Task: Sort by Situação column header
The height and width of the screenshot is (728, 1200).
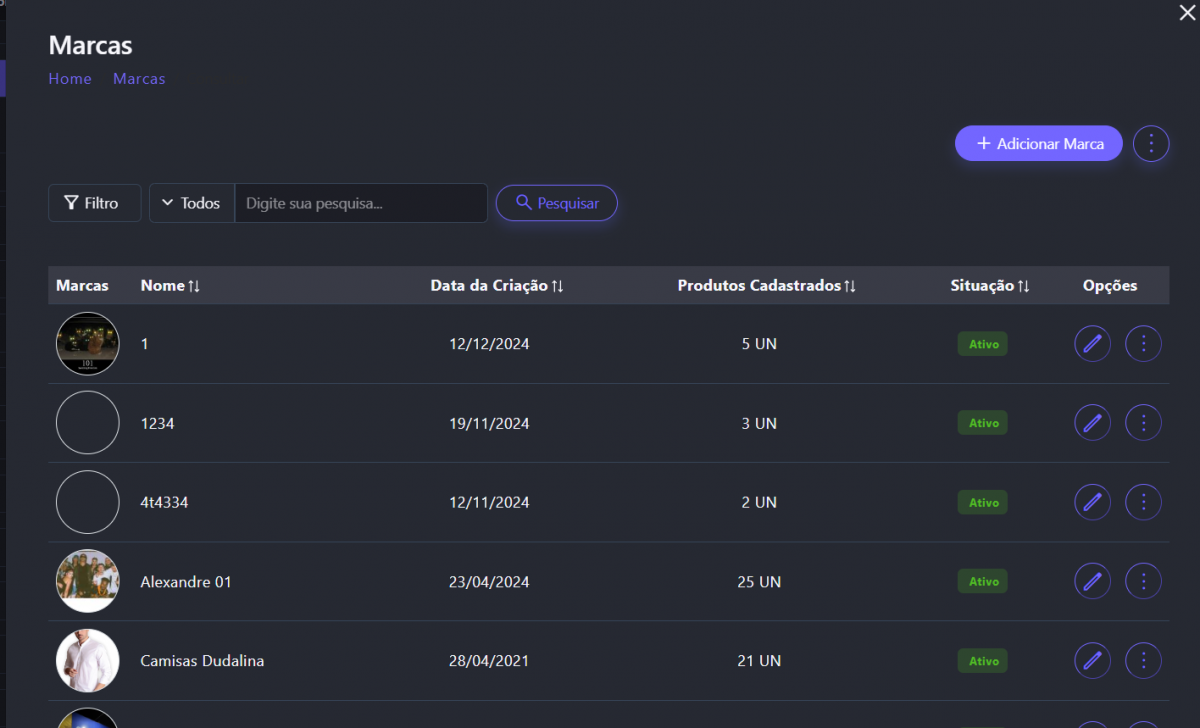Action: (989, 286)
